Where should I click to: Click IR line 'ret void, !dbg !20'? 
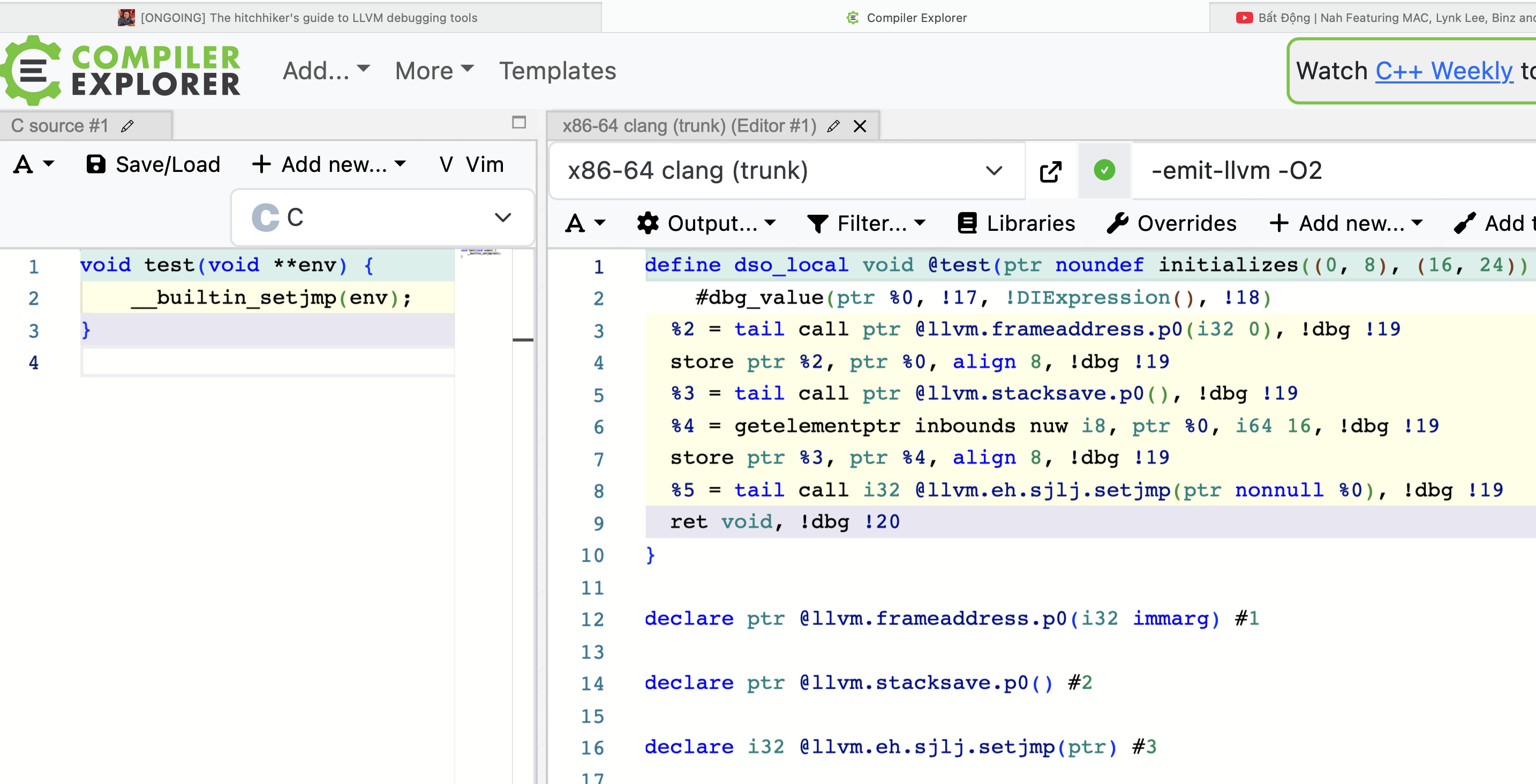pyautogui.click(x=785, y=522)
